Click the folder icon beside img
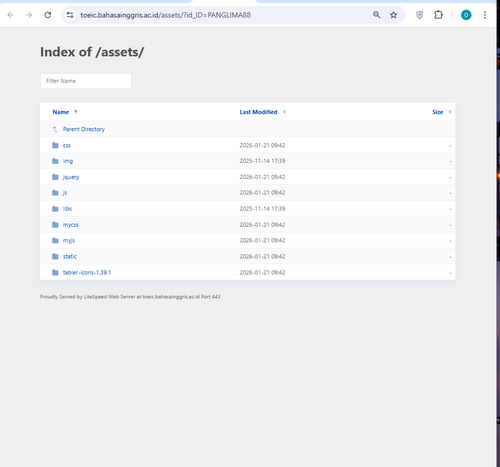 [x=55, y=161]
